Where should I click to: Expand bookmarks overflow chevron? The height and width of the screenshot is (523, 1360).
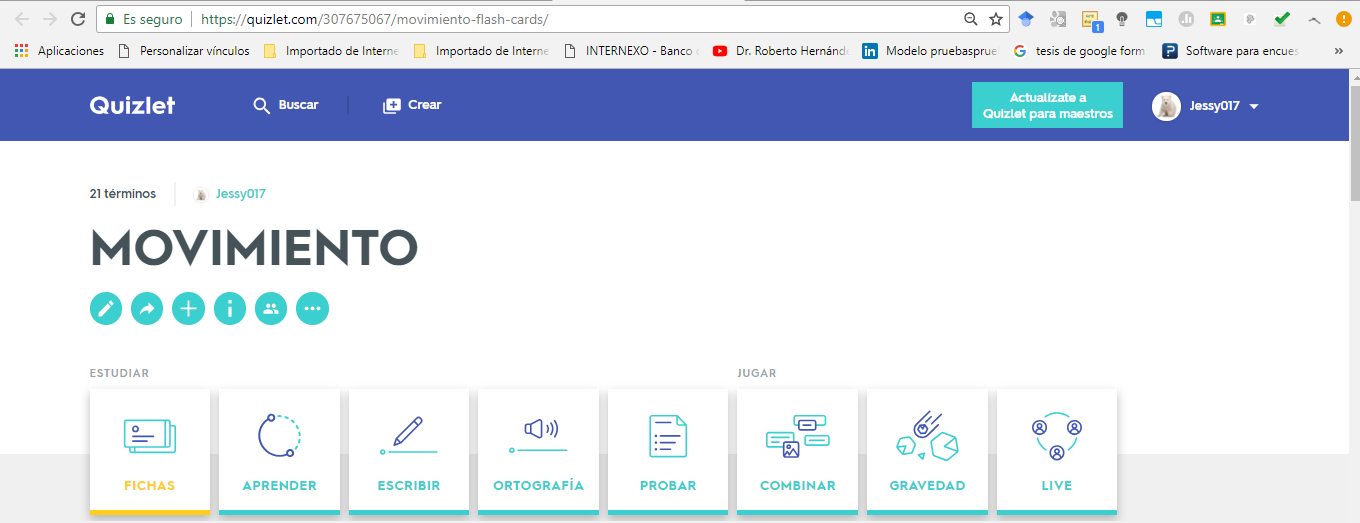(x=1340, y=51)
